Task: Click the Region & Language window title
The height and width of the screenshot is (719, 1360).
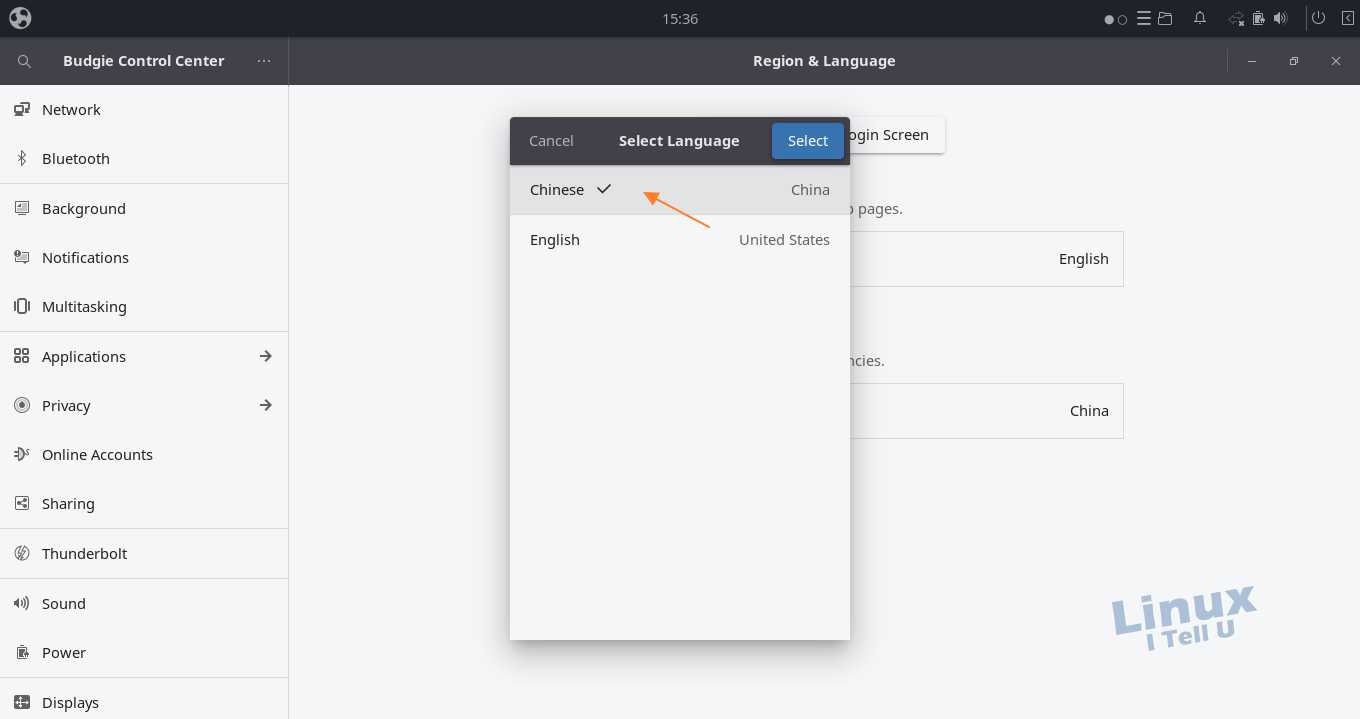Action: click(824, 61)
